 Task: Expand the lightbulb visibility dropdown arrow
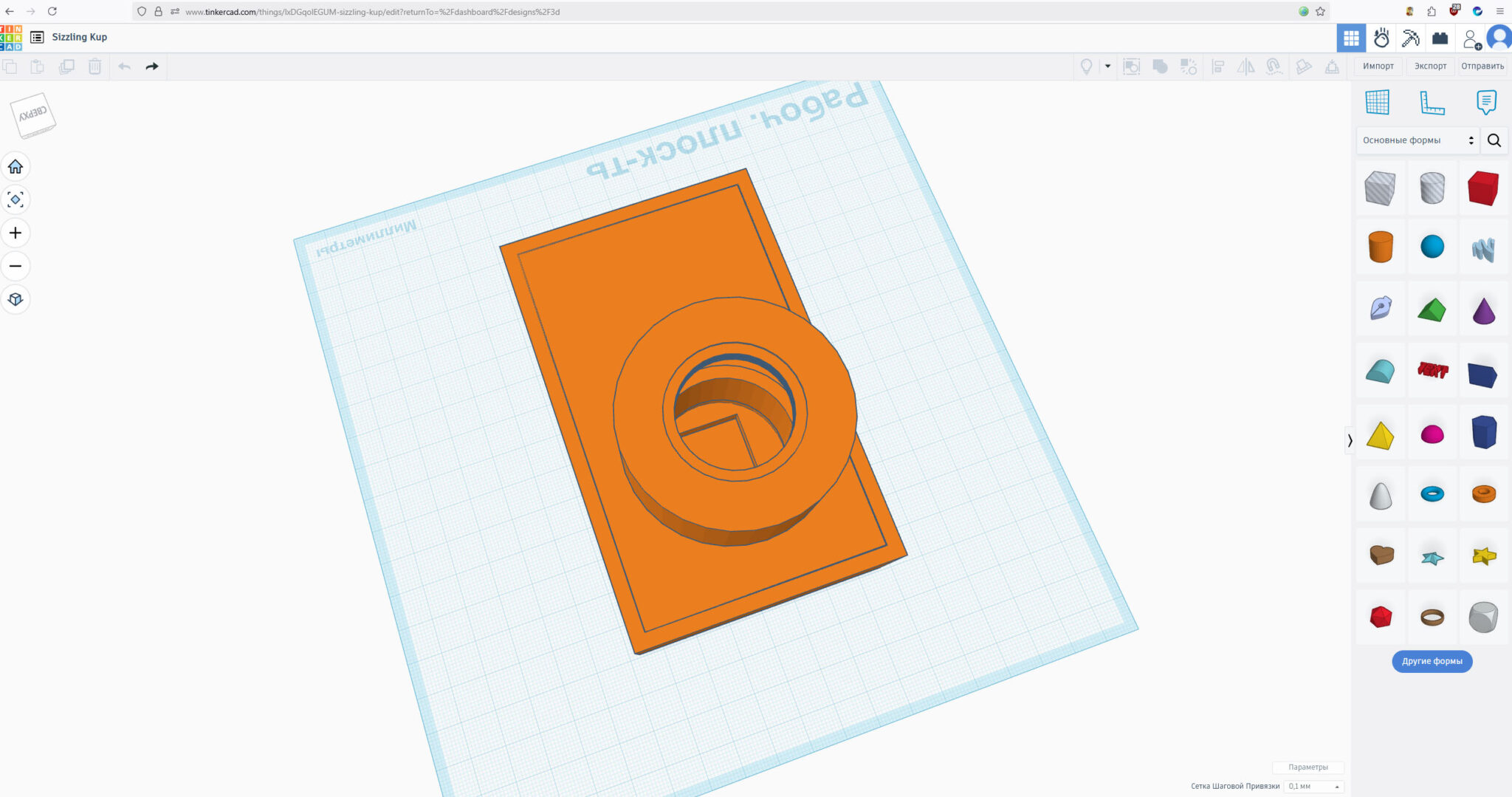tap(1107, 66)
